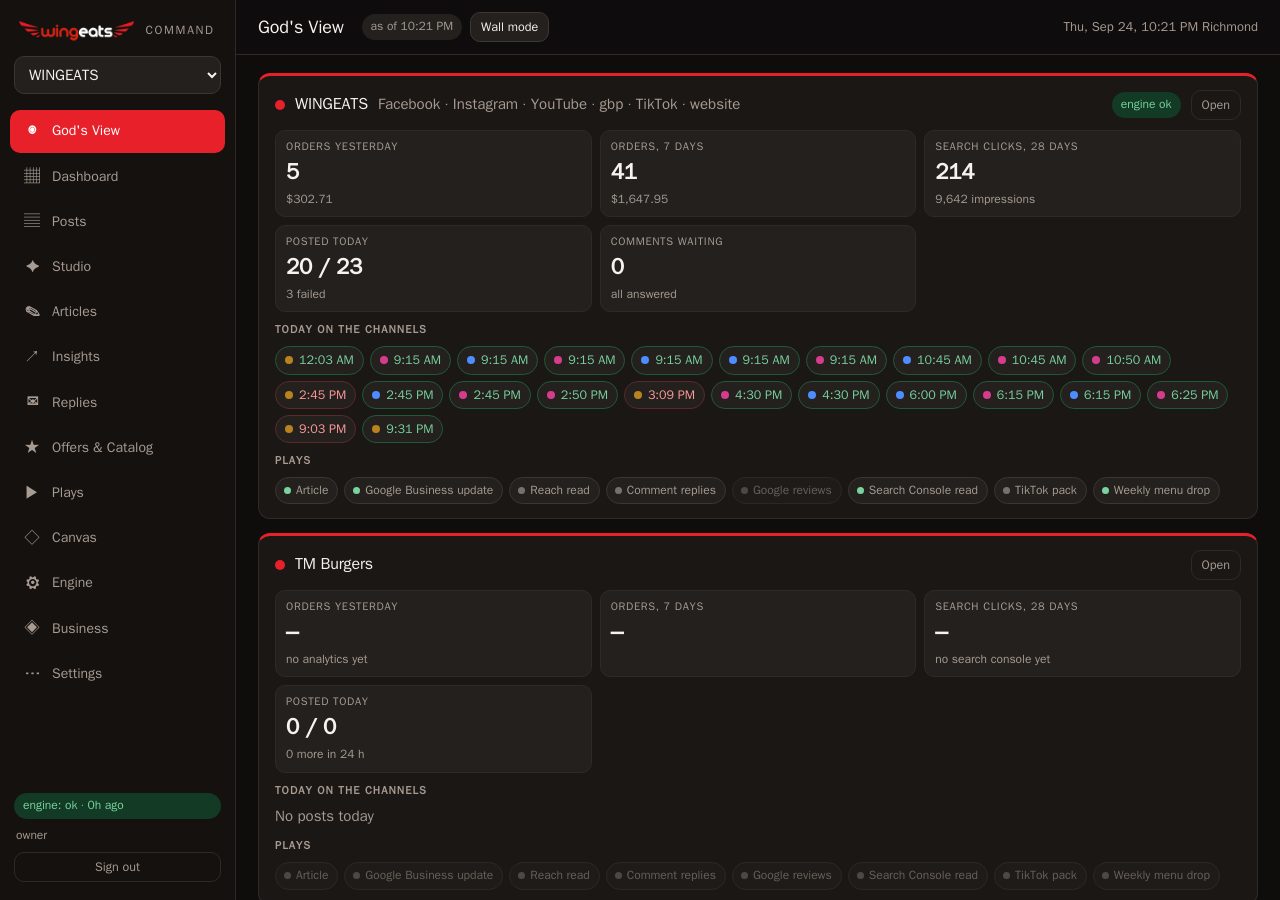Select the 9:03 PM post chip
Image resolution: width=1280 pixels, height=900 pixels.
315,429
